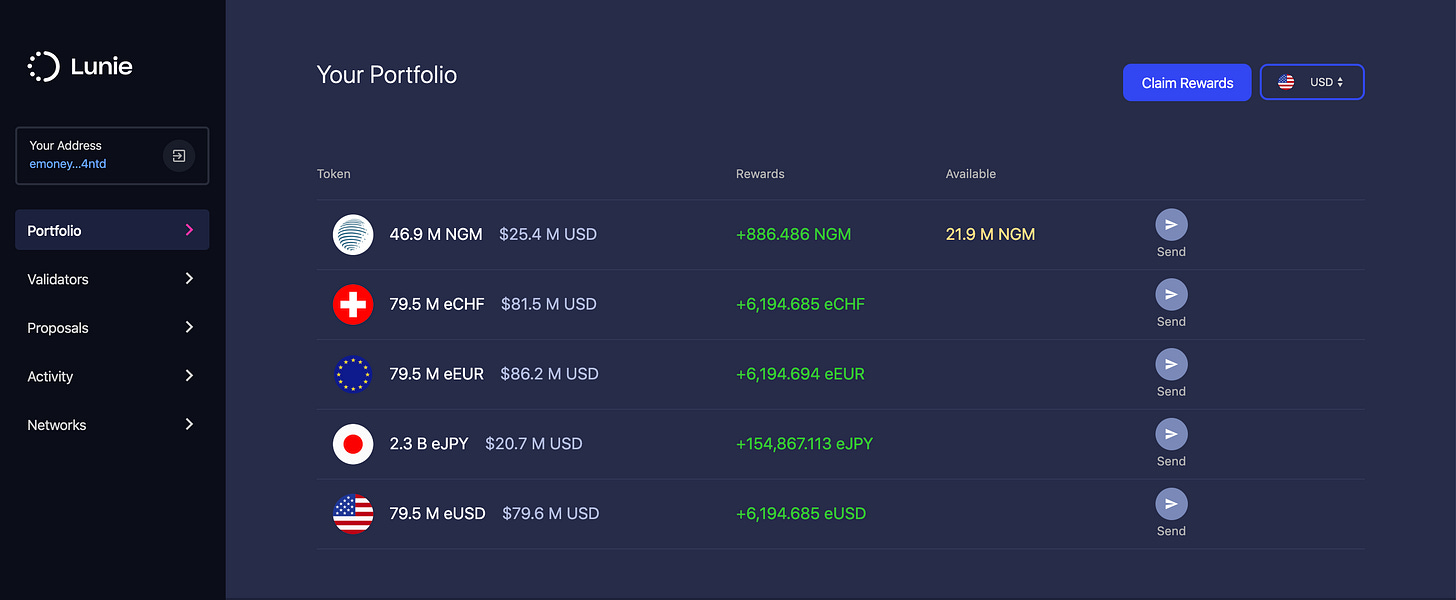The image size is (1456, 600).
Task: Click the Your Address label
Action: pyautogui.click(x=65, y=146)
